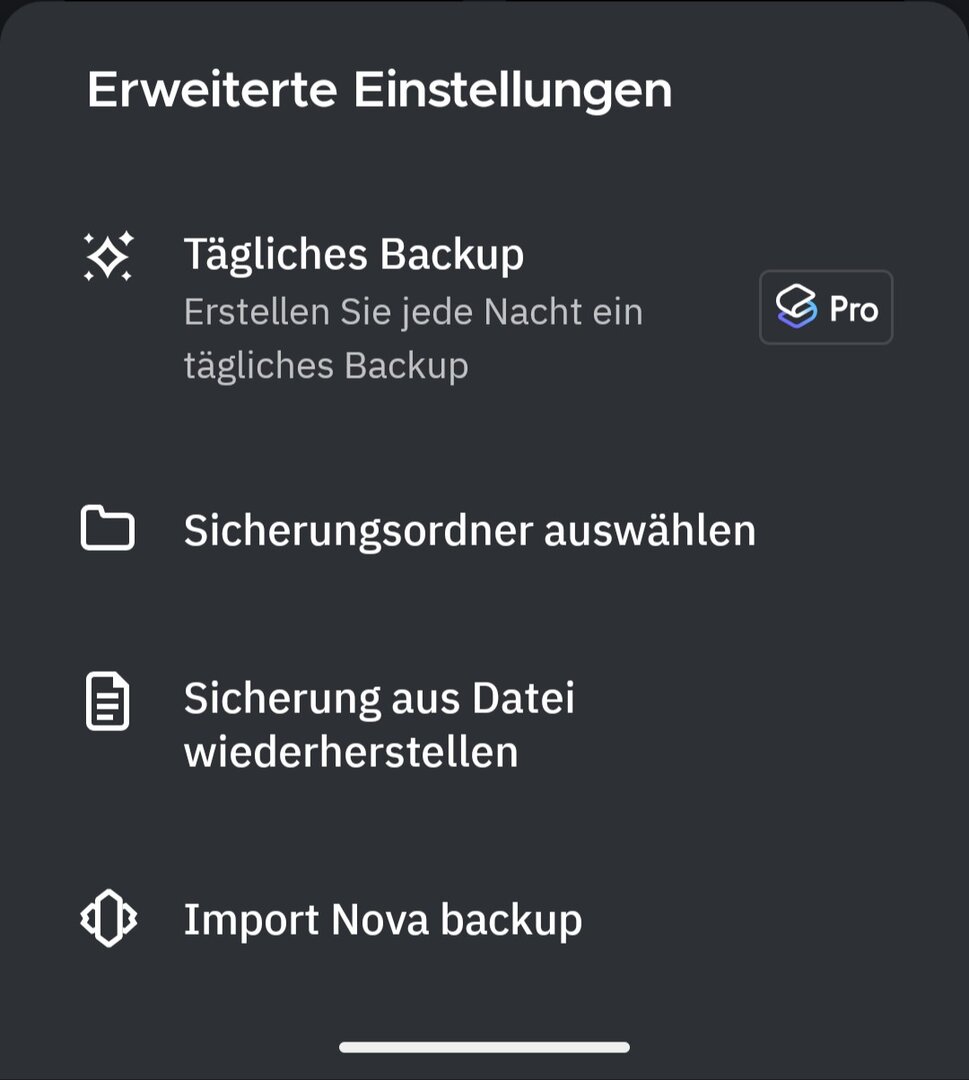Click the word "Einstellungen" in the title

click(512, 90)
